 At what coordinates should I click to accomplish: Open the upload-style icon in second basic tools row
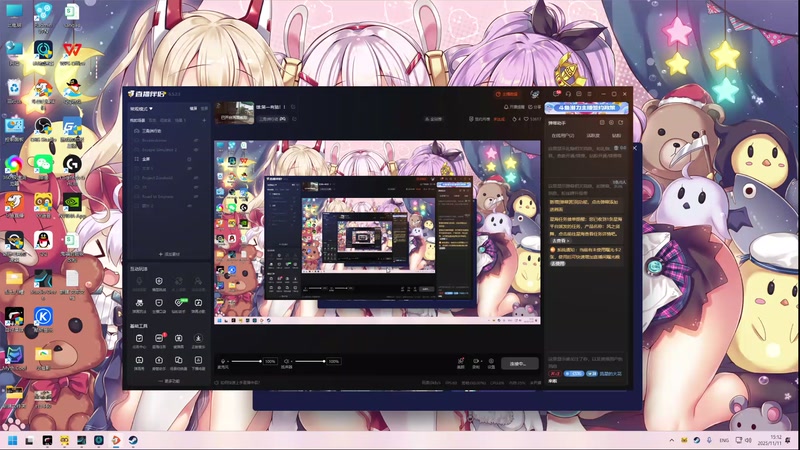[159, 360]
